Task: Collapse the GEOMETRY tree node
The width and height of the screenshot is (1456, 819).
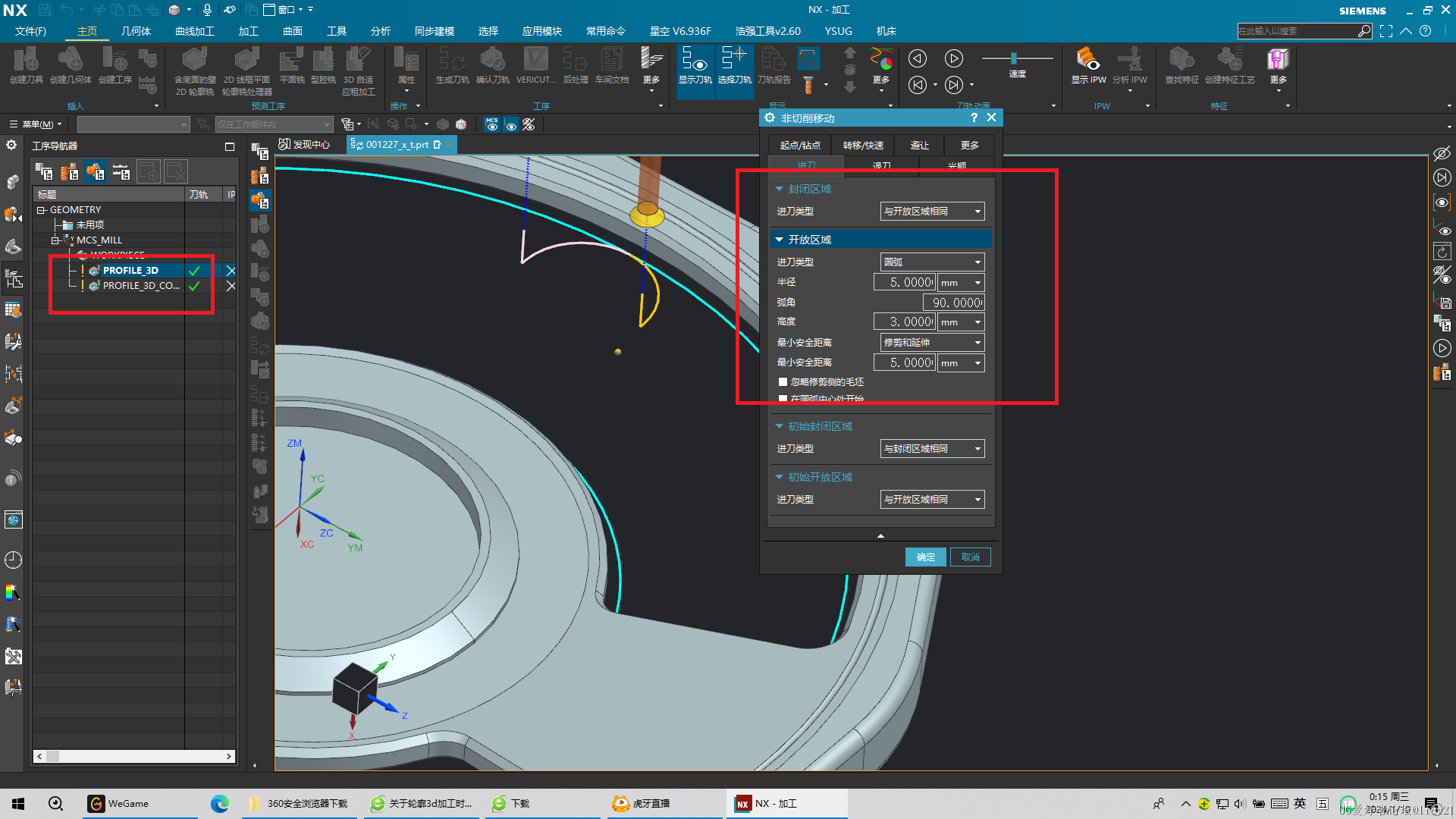Action: pos(42,210)
